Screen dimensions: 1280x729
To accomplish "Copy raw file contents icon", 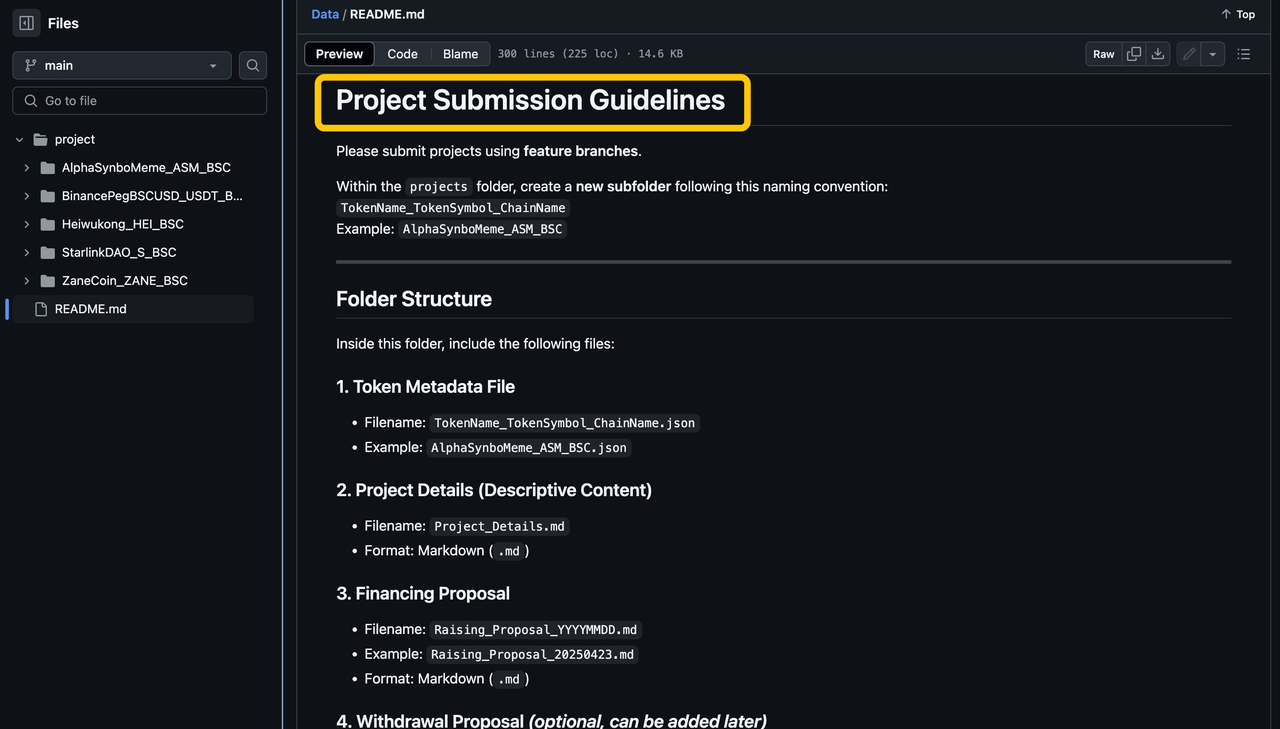I will click(x=1134, y=54).
